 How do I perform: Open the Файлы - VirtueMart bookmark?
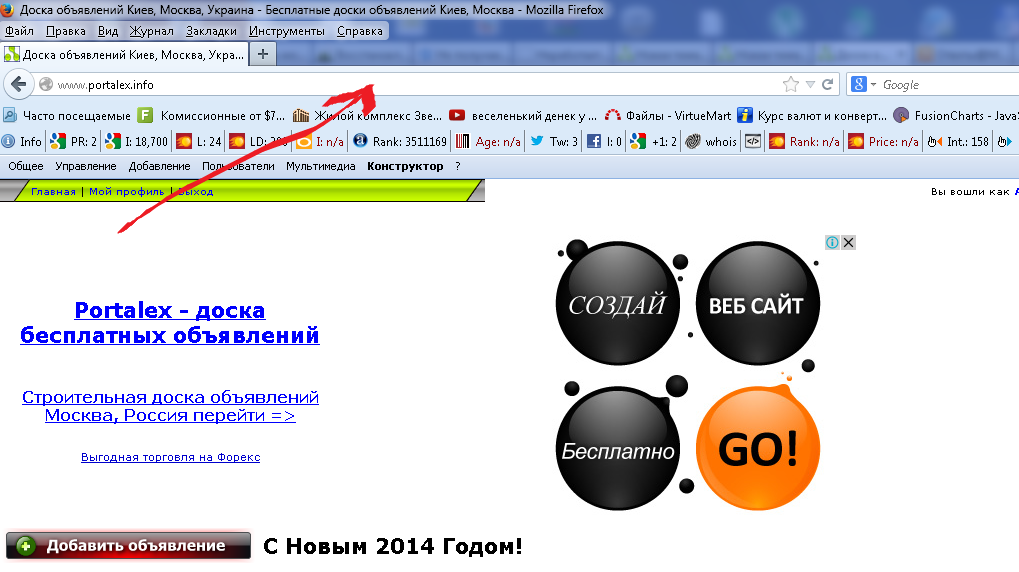pyautogui.click(x=667, y=116)
